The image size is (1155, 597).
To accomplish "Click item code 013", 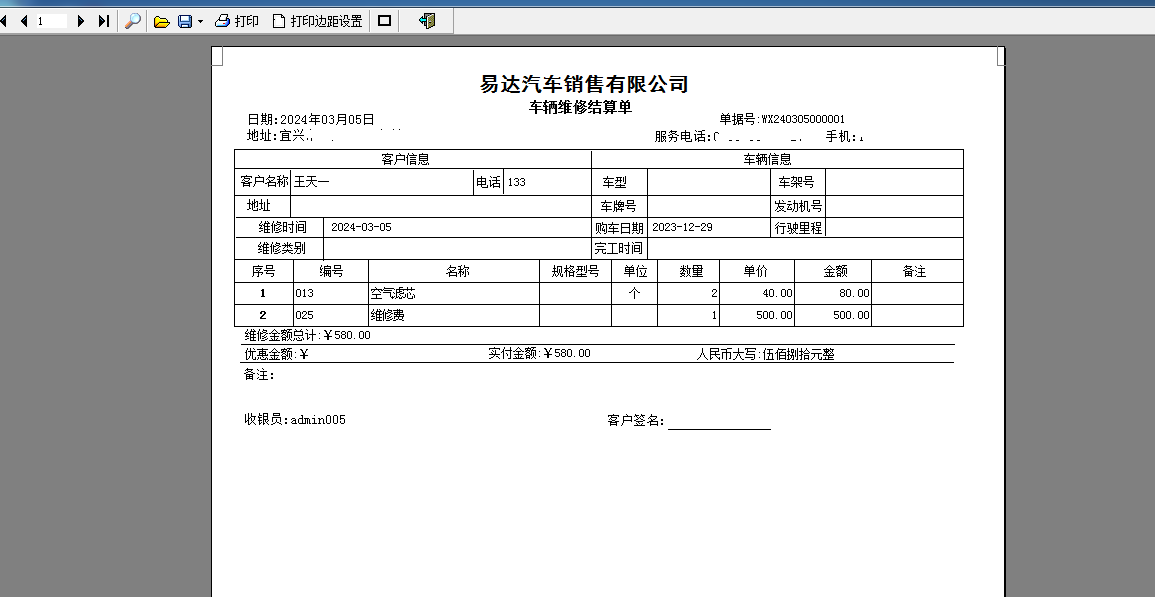I will 304,293.
